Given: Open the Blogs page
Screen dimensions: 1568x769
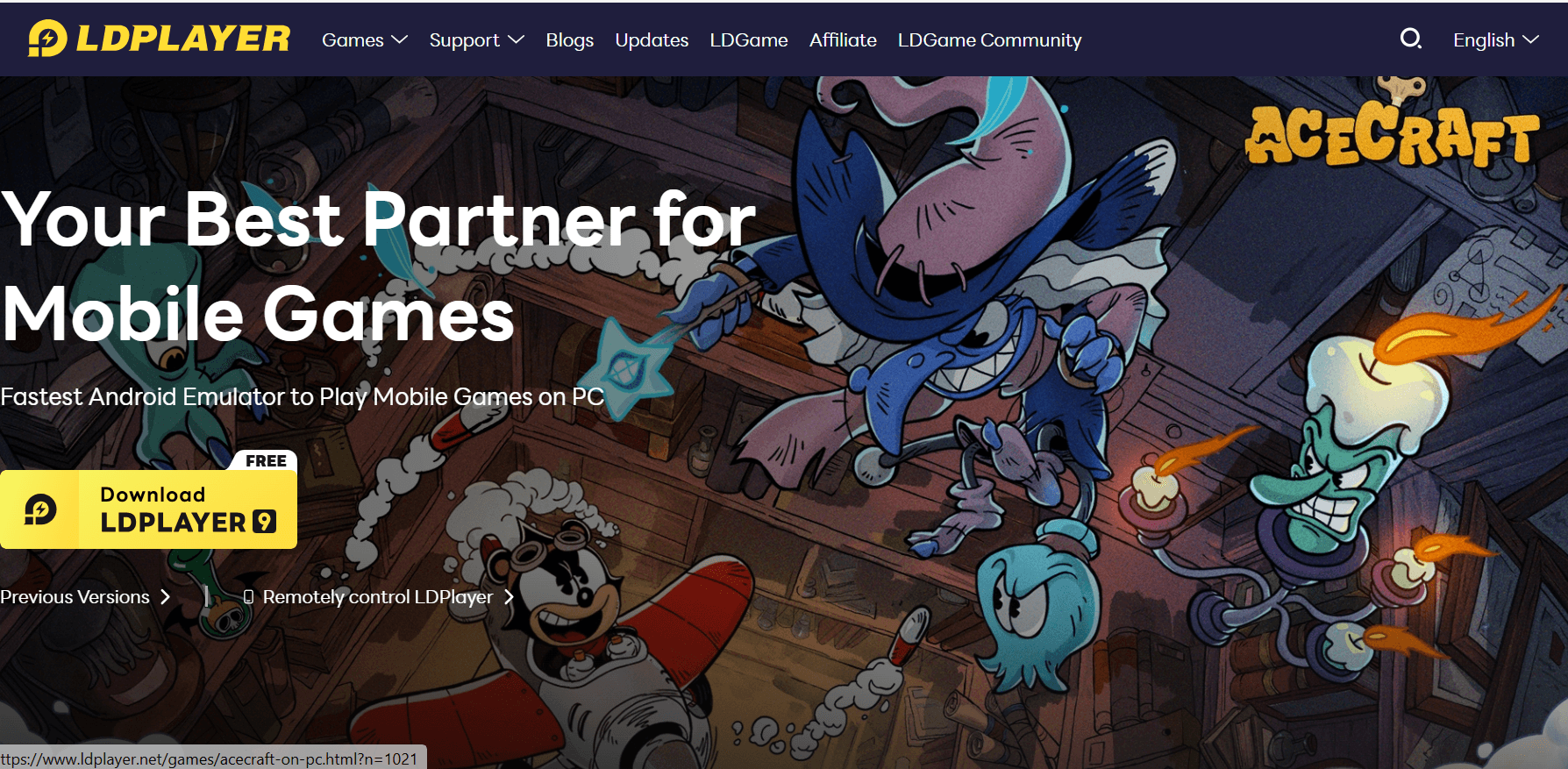Looking at the screenshot, I should pos(570,40).
